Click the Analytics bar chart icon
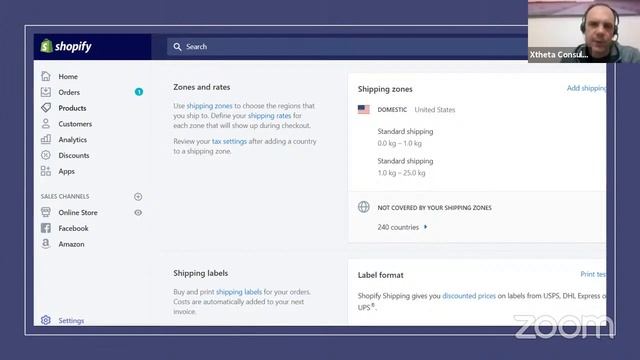 click(x=46, y=139)
